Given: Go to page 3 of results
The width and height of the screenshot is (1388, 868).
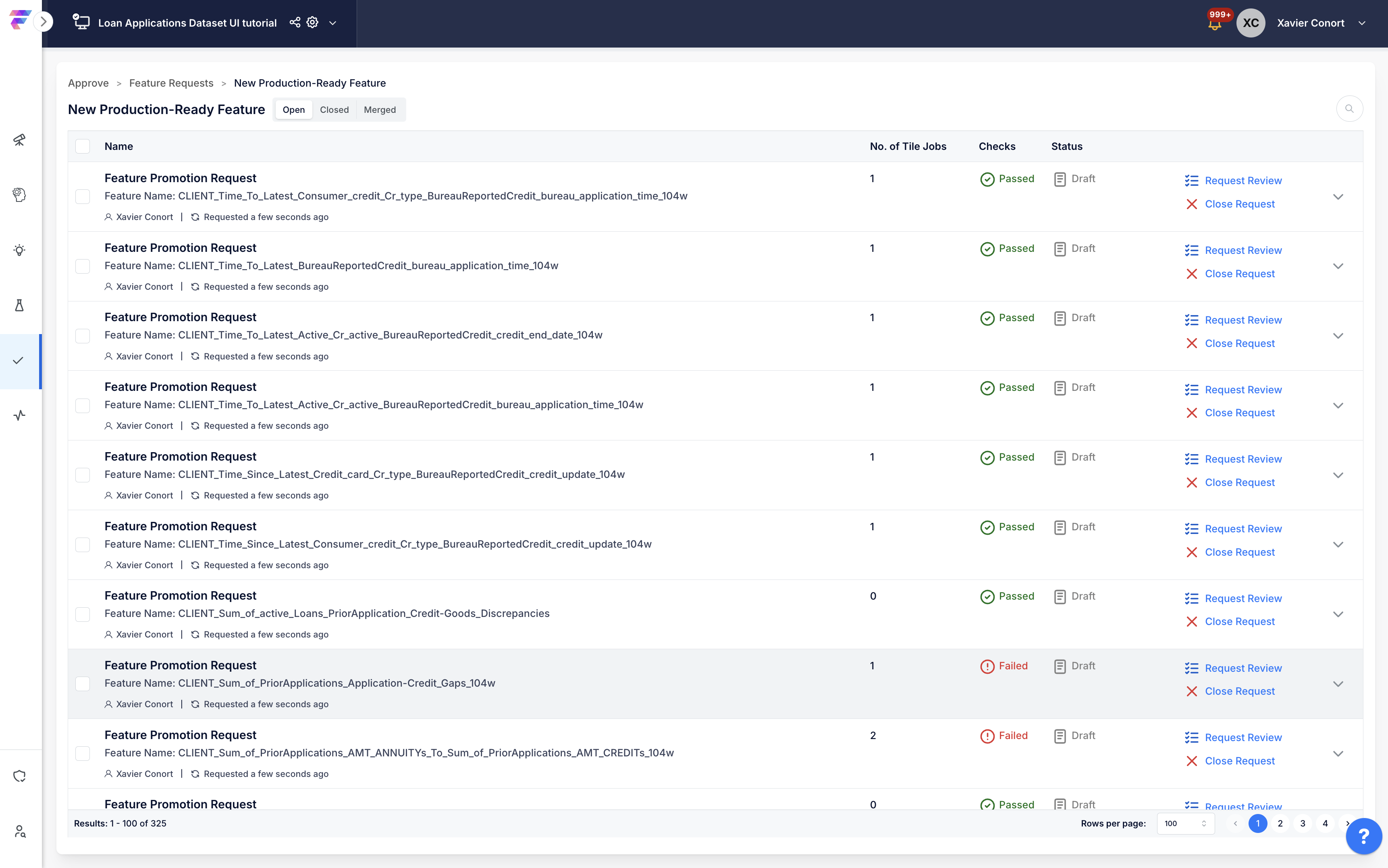Looking at the screenshot, I should click(x=1303, y=823).
